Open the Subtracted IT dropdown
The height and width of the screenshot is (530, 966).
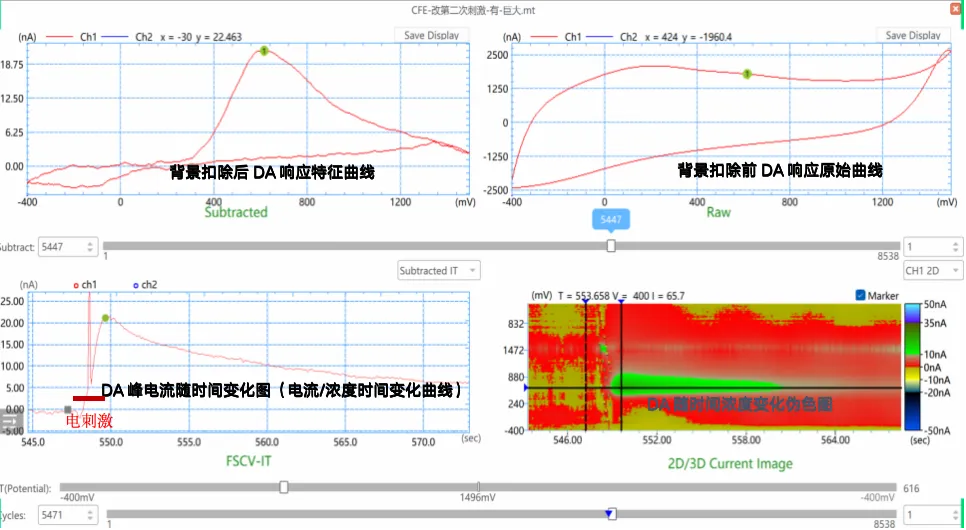438,270
